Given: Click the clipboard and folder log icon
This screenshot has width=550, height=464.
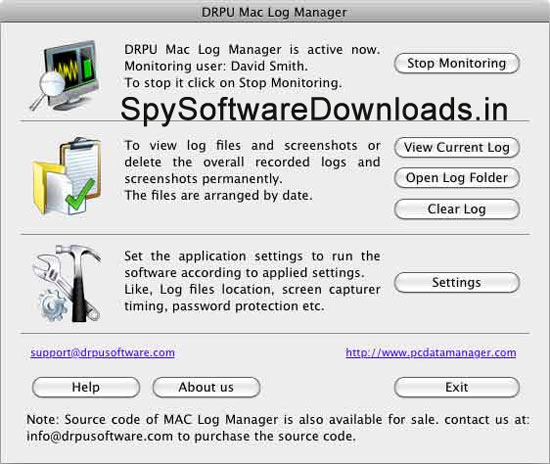Looking at the screenshot, I should [67, 176].
